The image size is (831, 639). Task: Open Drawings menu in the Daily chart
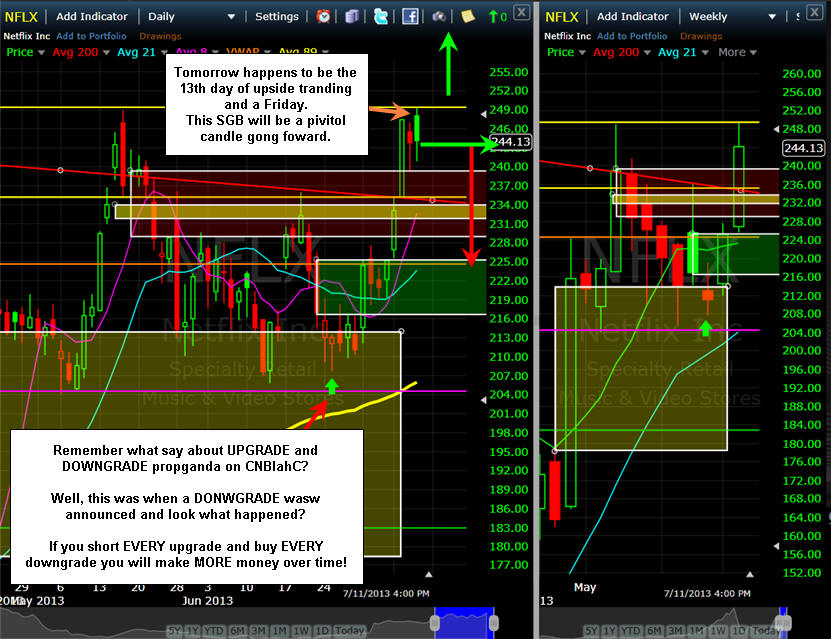pyautogui.click(x=160, y=36)
